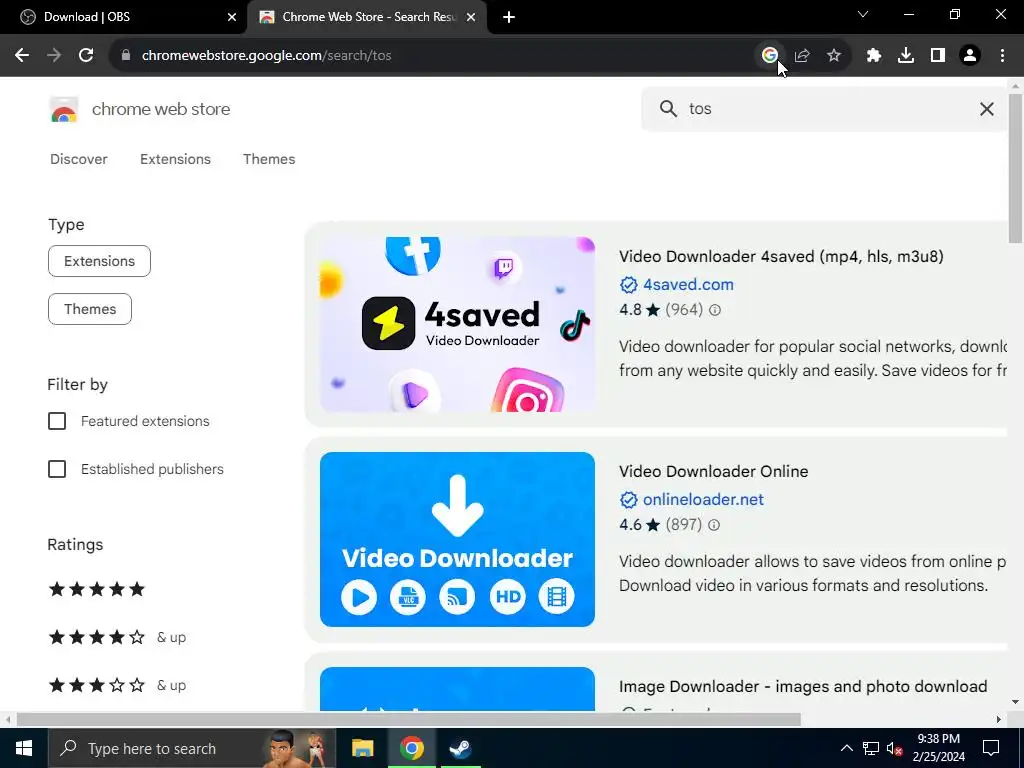
Task: Toggle the Chrome side panel
Action: tap(938, 56)
